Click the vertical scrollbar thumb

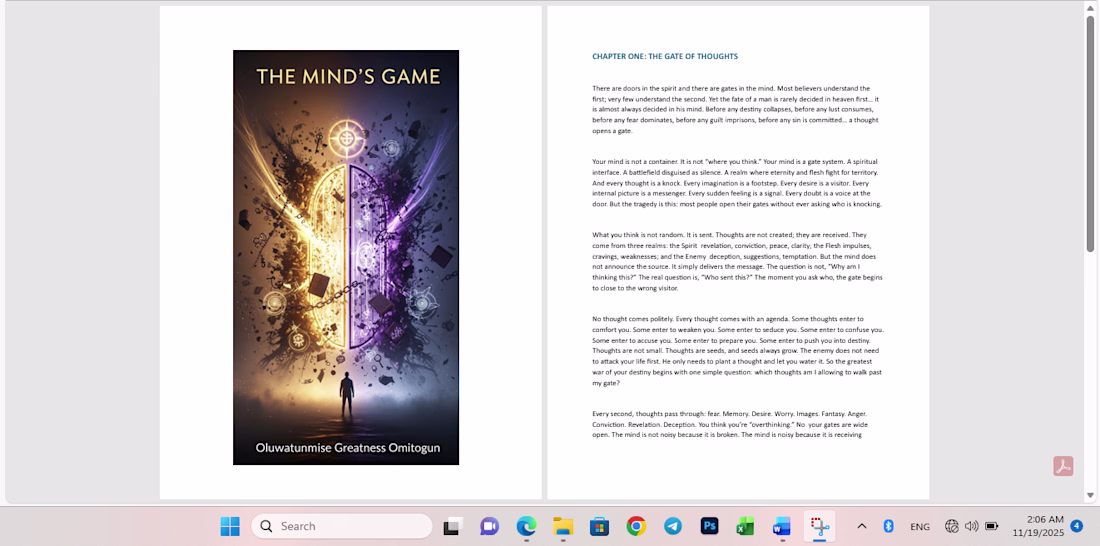[1090, 133]
